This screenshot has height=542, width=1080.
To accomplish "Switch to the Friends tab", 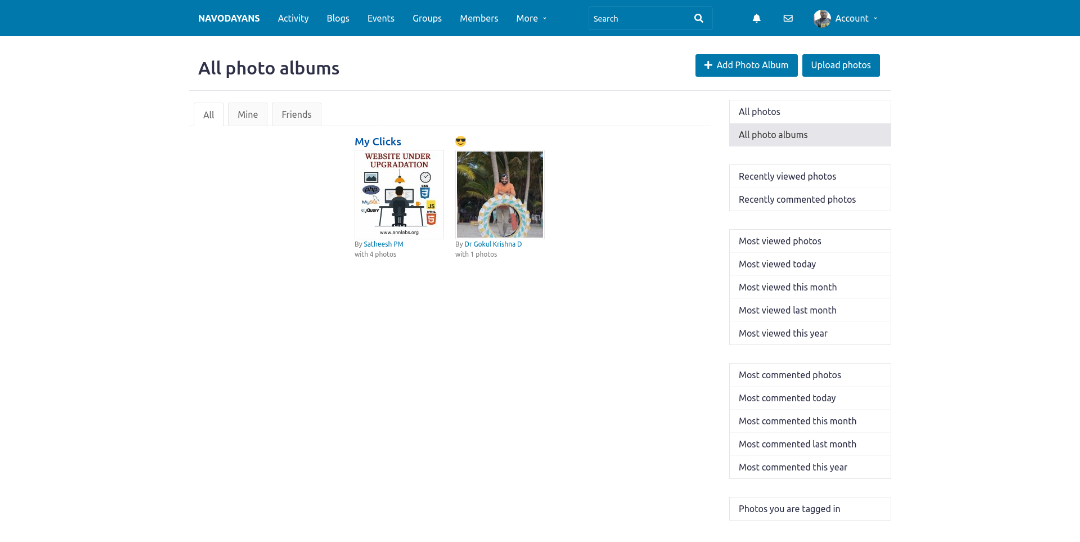I will [x=296, y=115].
